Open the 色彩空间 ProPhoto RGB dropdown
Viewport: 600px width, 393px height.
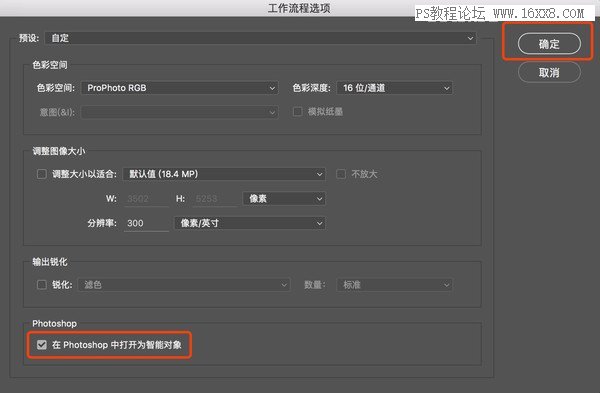click(180, 88)
